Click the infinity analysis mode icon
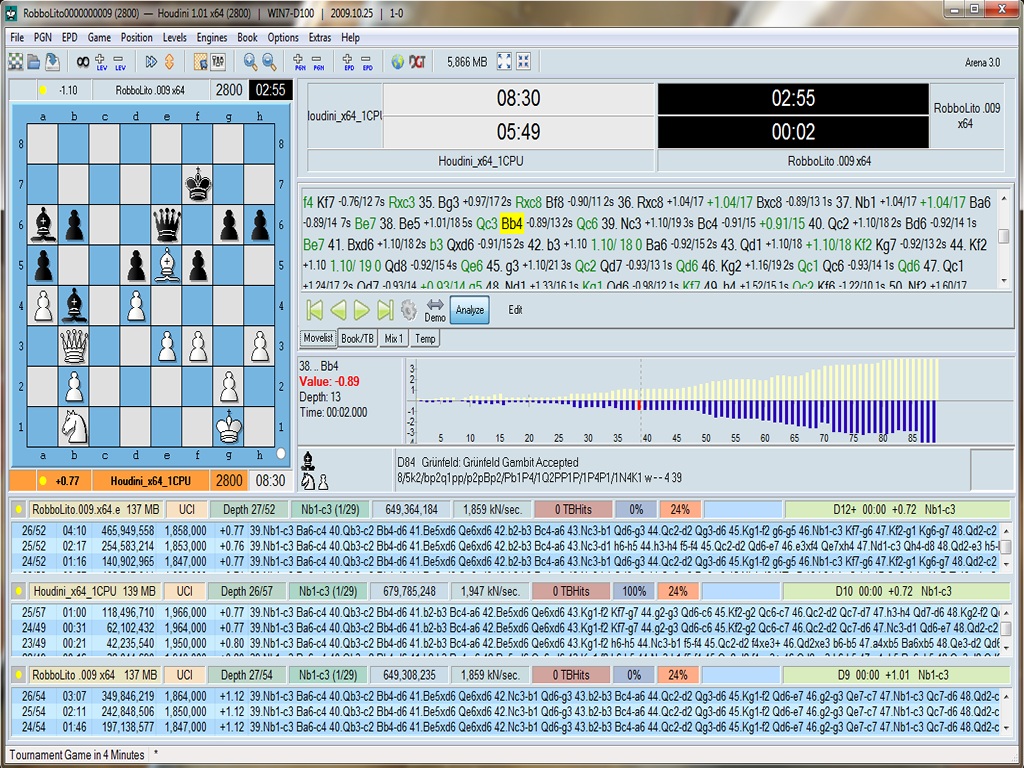 (83, 61)
